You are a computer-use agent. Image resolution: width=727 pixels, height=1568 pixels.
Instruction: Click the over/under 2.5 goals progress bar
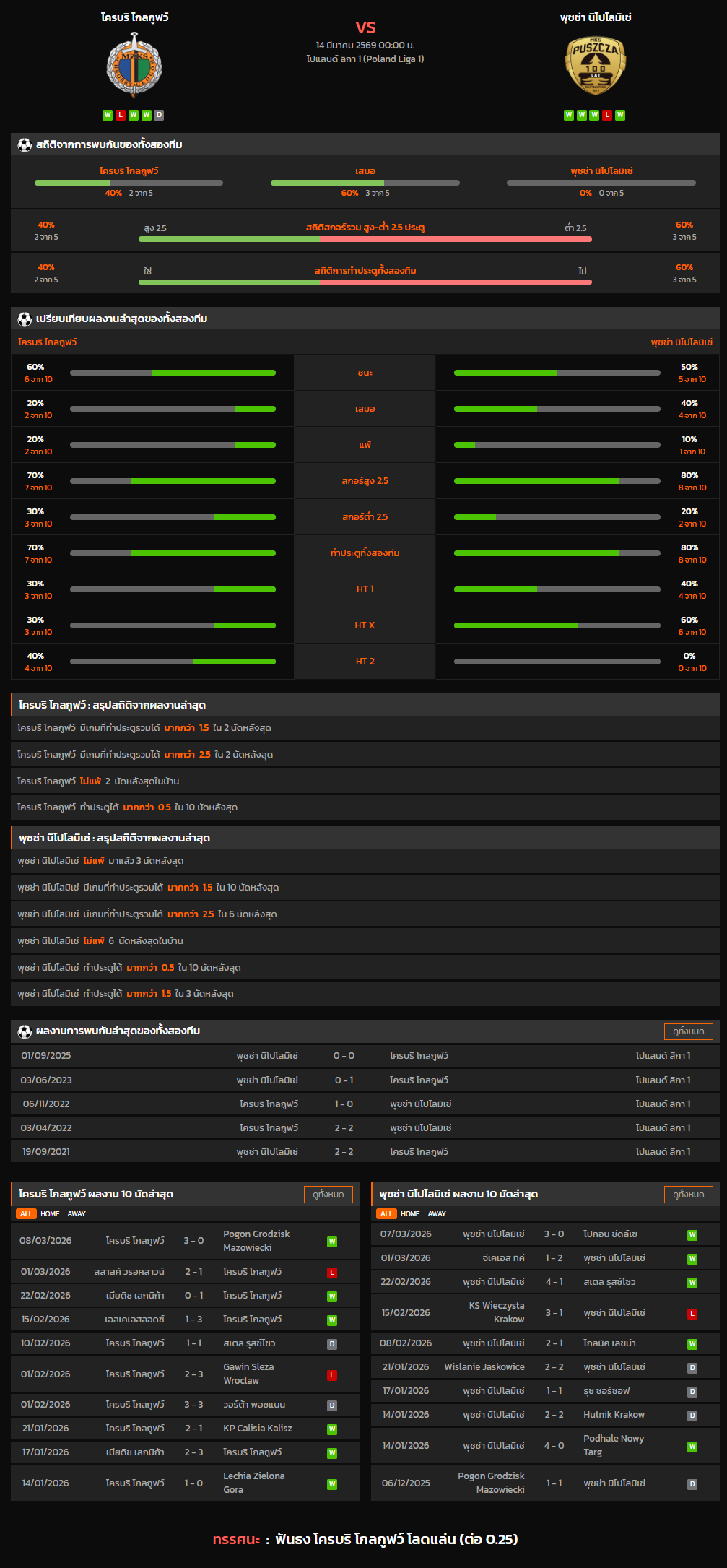365,239
